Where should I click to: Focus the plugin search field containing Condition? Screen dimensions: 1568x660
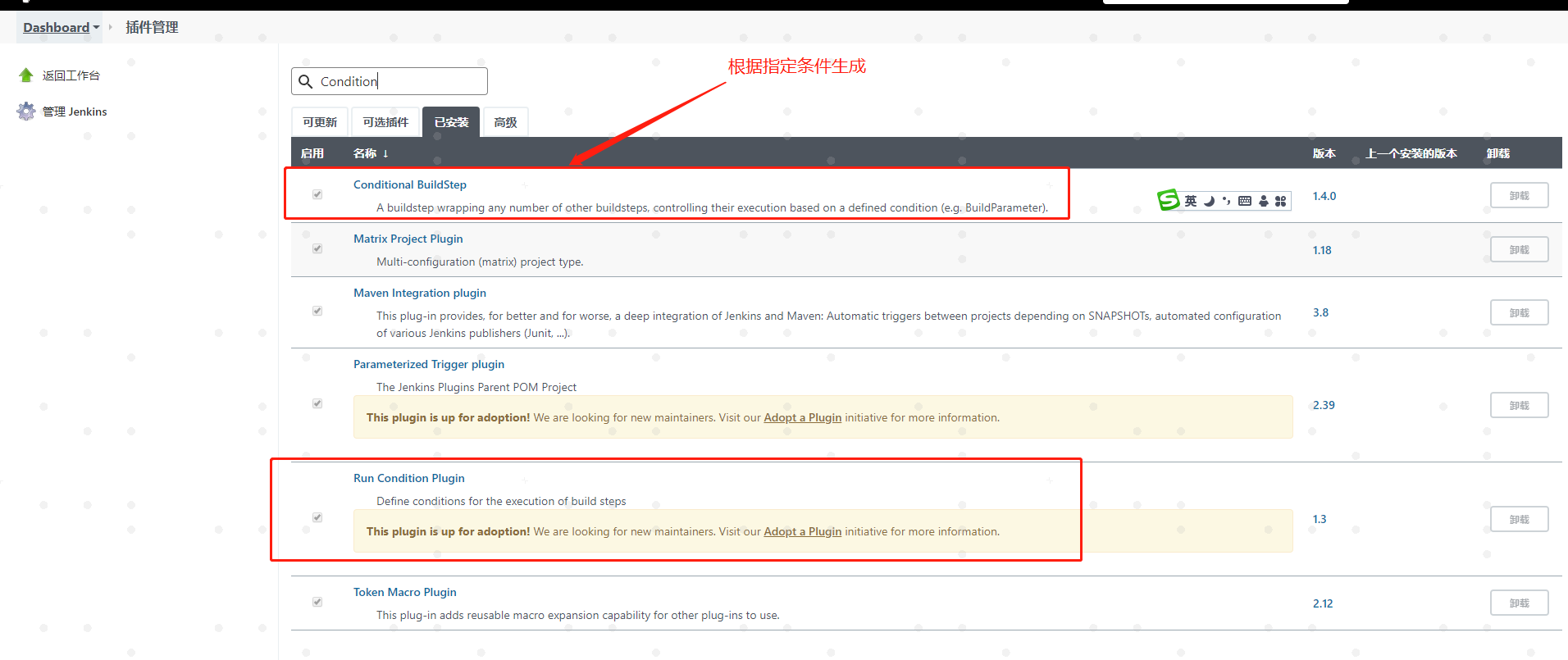click(x=390, y=81)
